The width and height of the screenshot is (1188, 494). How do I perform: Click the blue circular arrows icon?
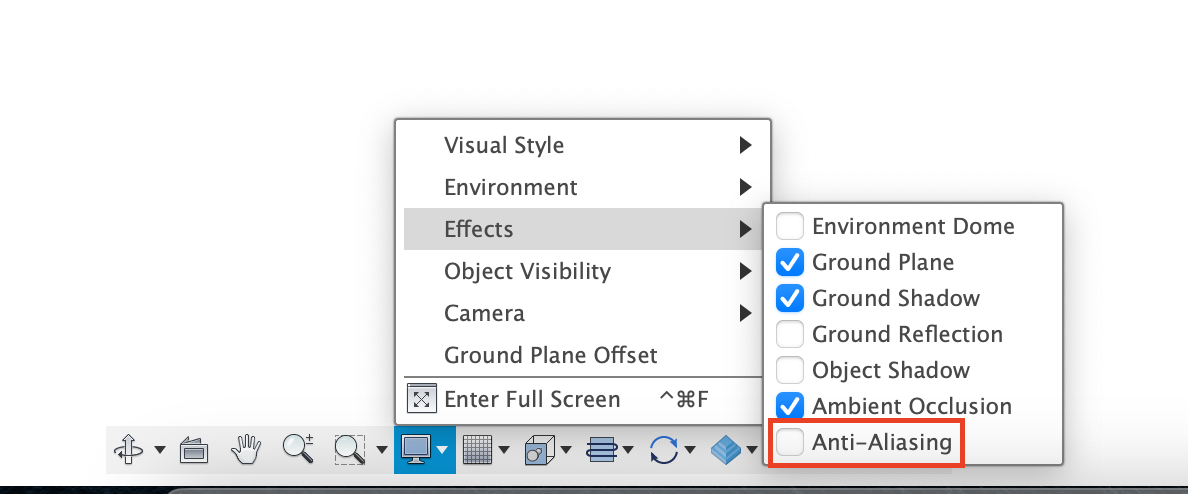point(664,449)
